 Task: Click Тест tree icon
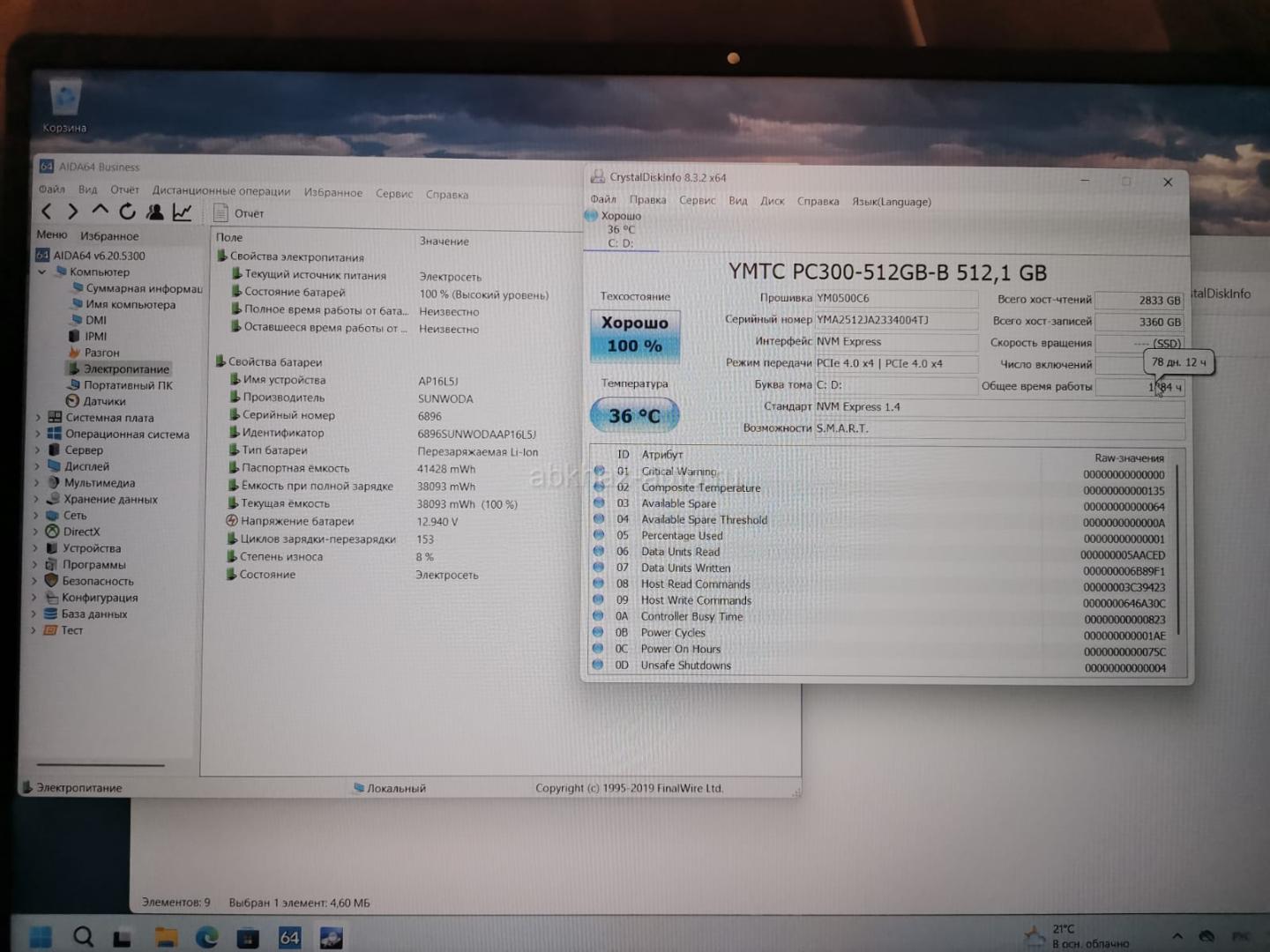[x=50, y=630]
